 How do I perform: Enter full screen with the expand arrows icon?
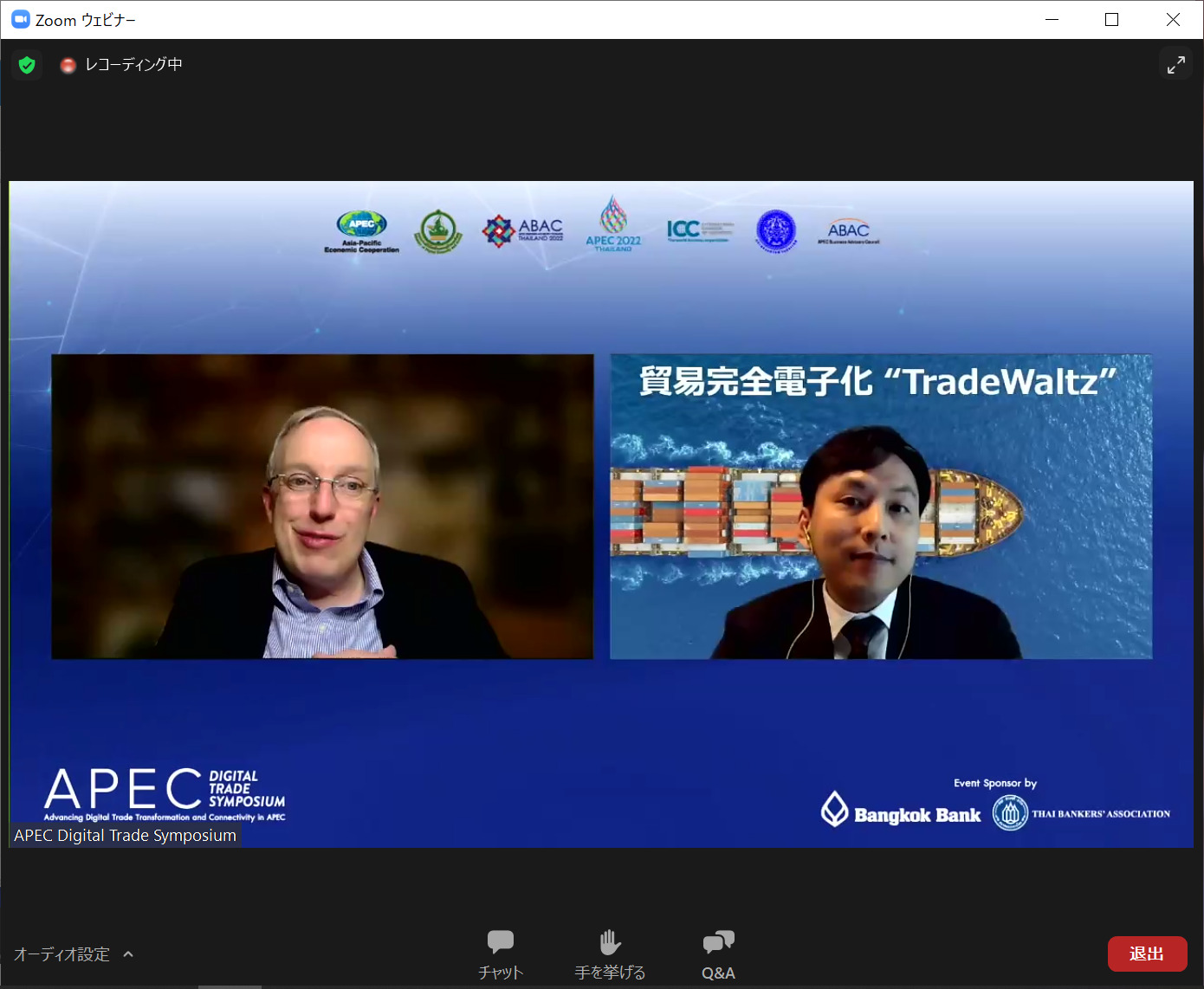1175,65
